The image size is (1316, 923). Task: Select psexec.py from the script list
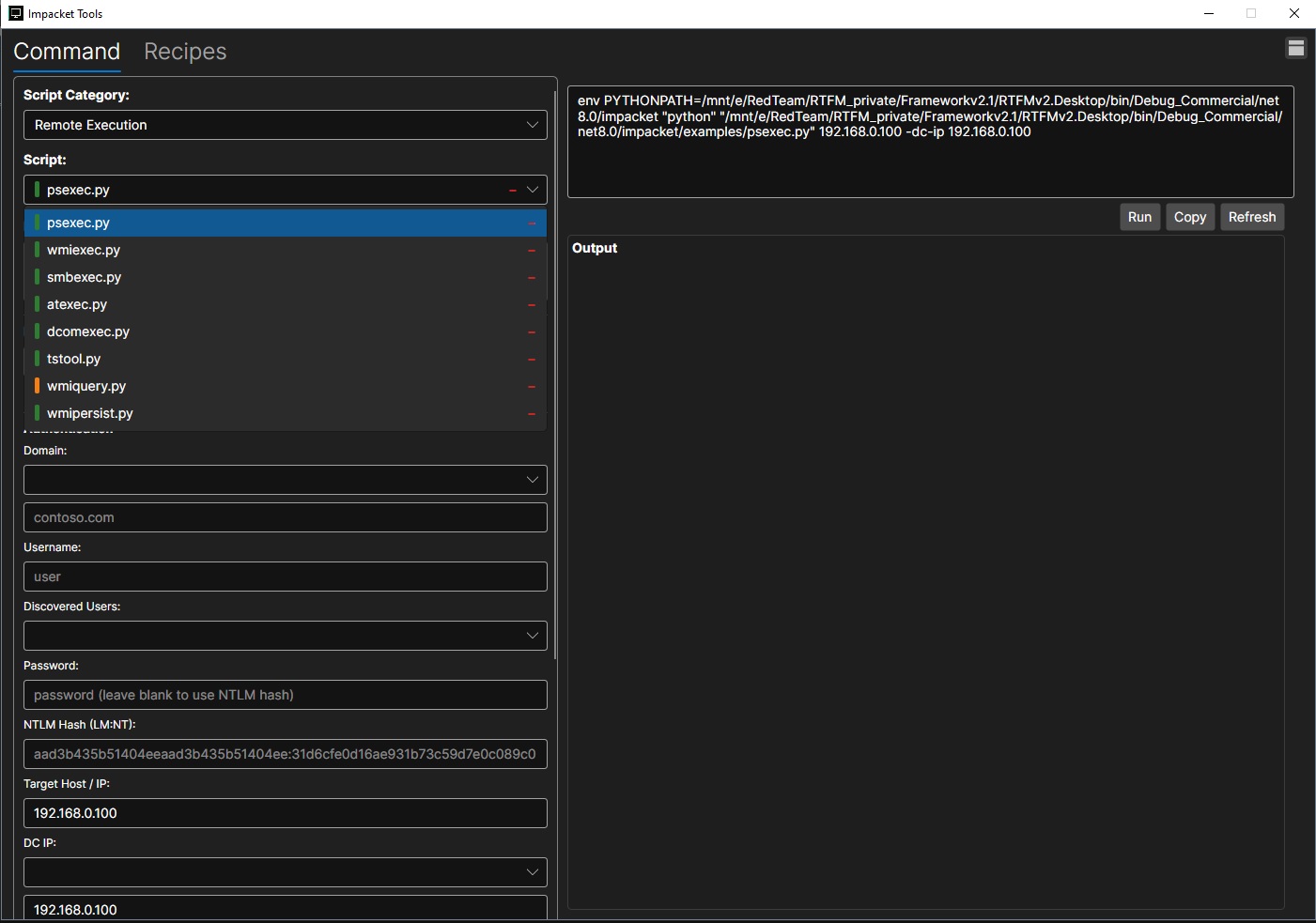tap(286, 223)
